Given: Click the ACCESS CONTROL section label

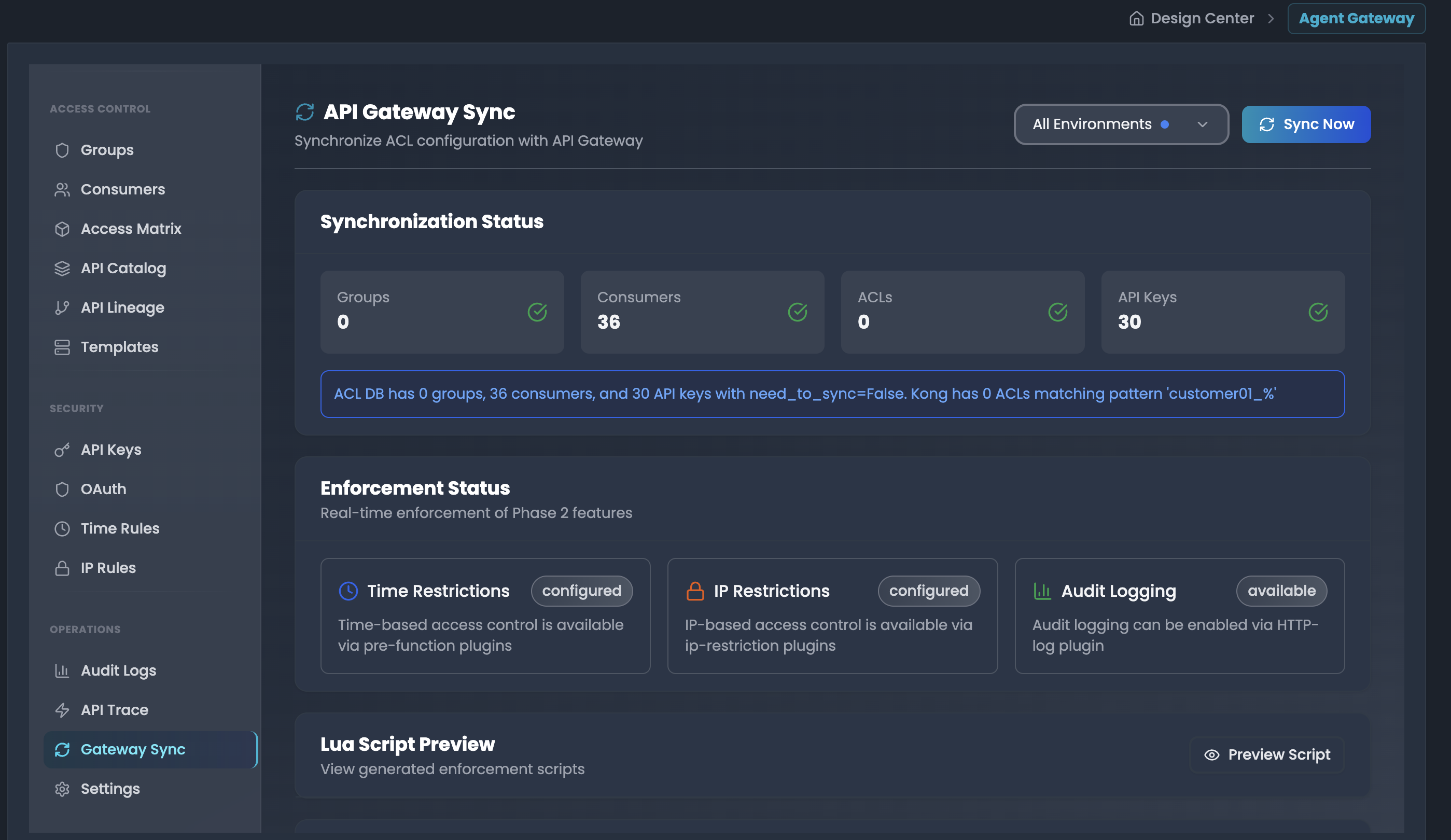Looking at the screenshot, I should point(100,109).
